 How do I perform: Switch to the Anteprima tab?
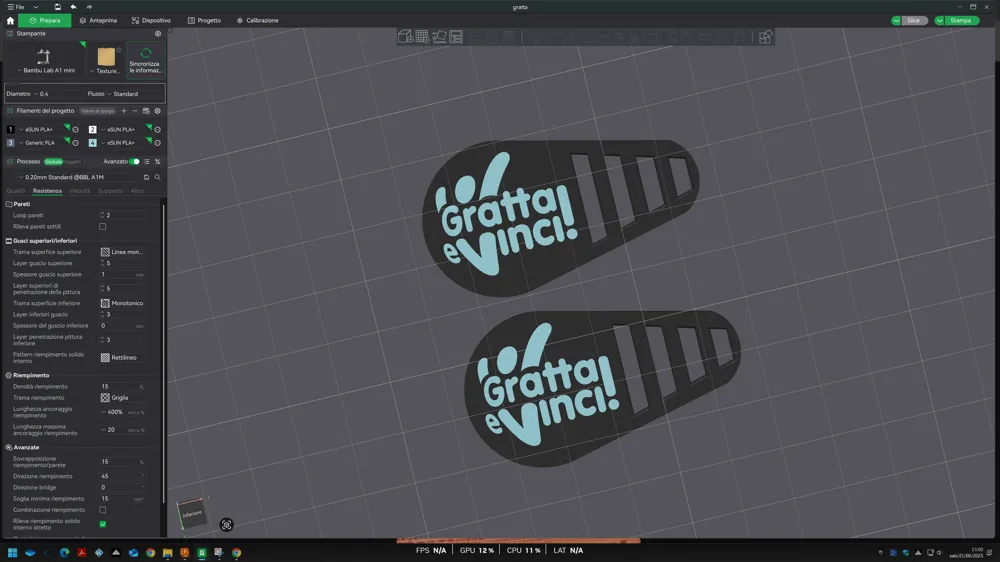pos(98,20)
